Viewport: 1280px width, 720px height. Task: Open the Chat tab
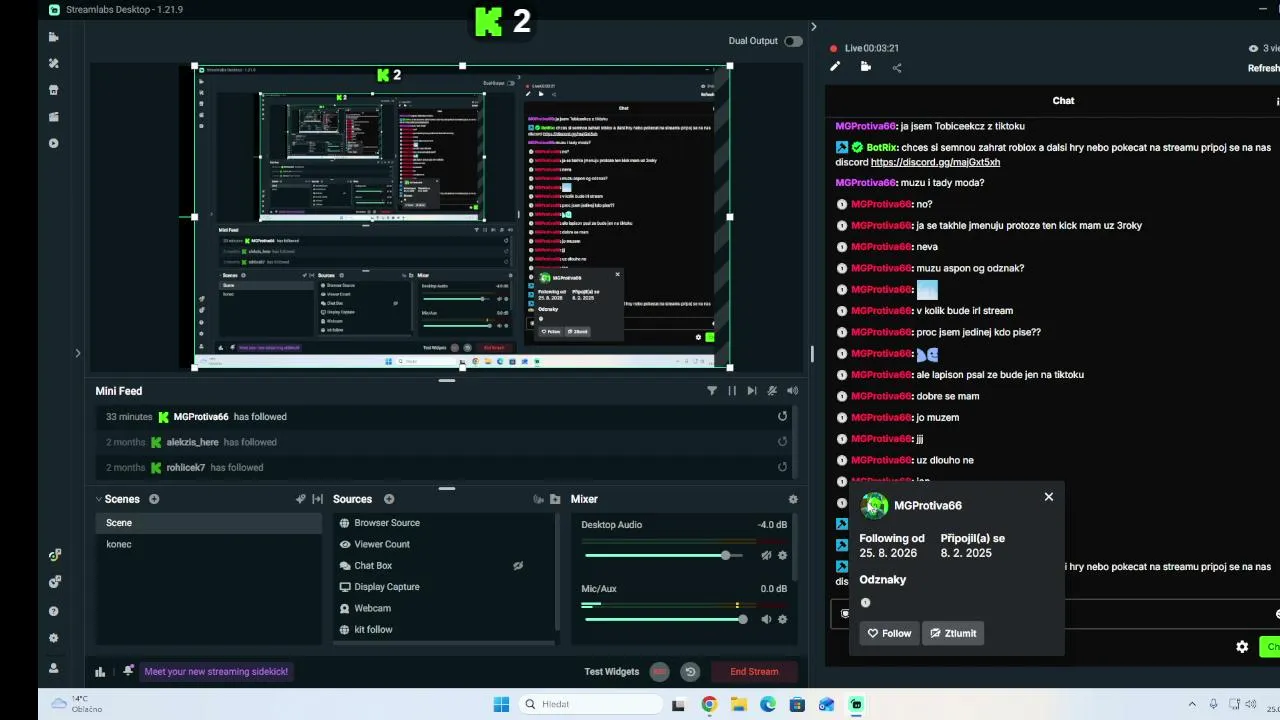click(x=1063, y=101)
